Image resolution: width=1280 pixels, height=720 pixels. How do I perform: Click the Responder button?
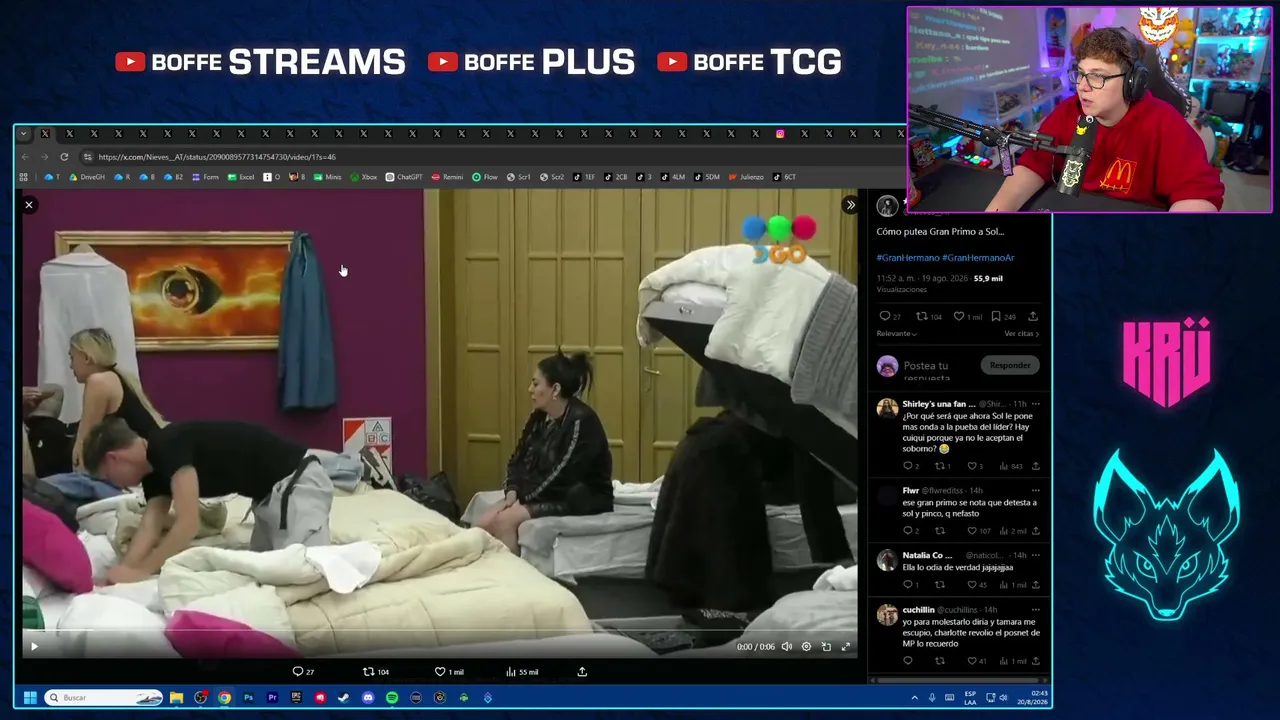(x=1010, y=366)
